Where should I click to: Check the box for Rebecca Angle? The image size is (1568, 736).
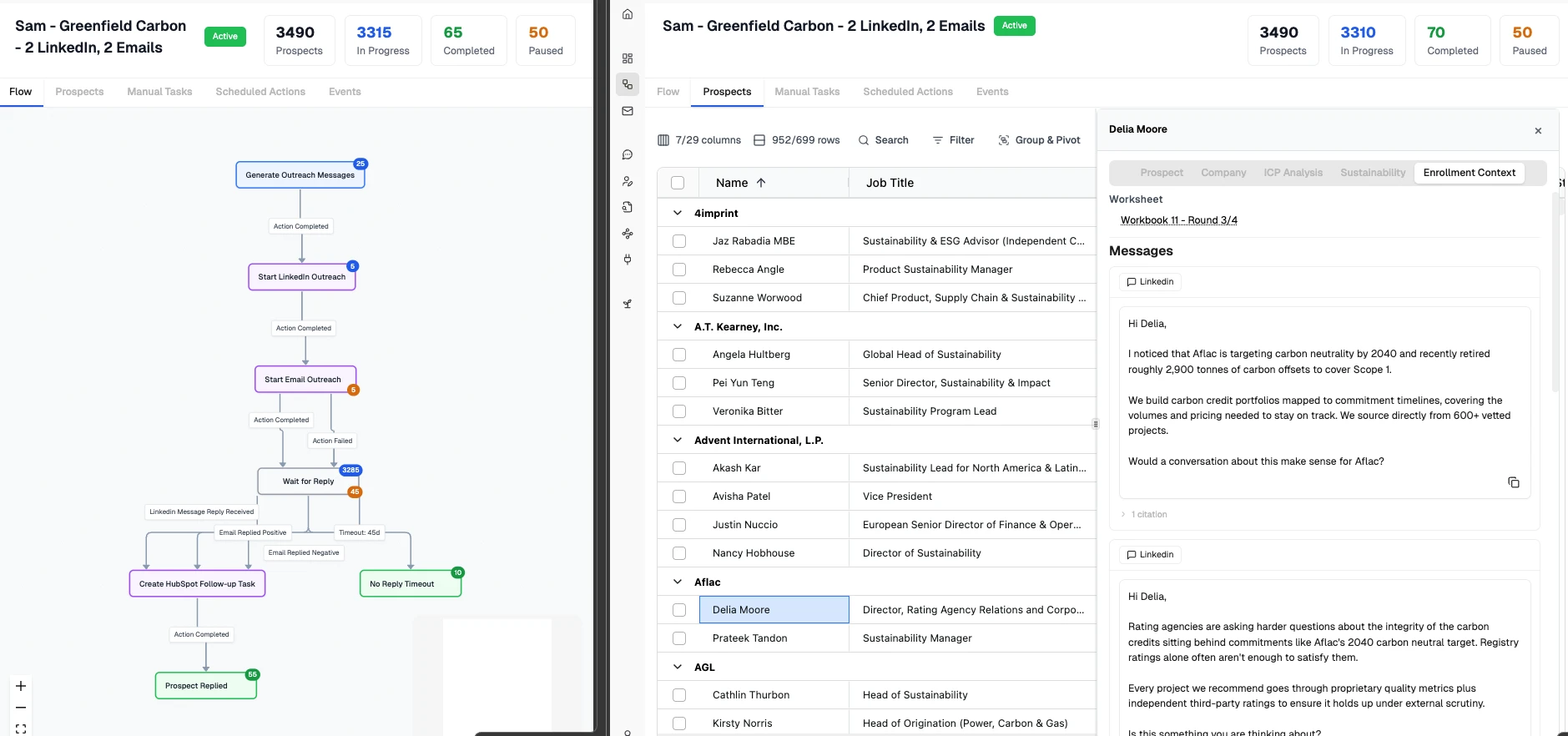tap(679, 270)
